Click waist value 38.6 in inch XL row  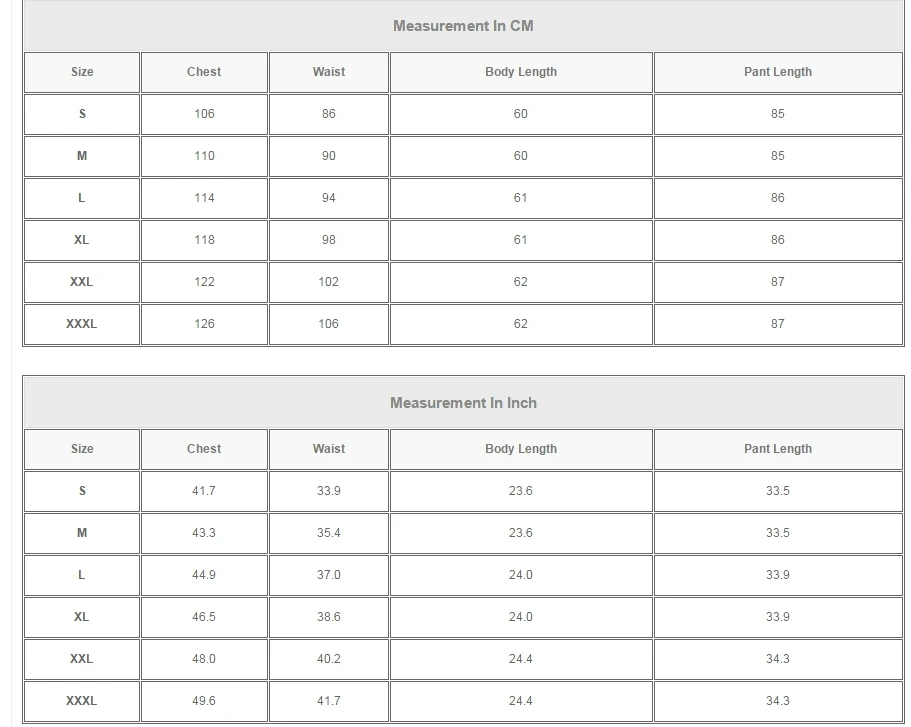[x=328, y=617]
